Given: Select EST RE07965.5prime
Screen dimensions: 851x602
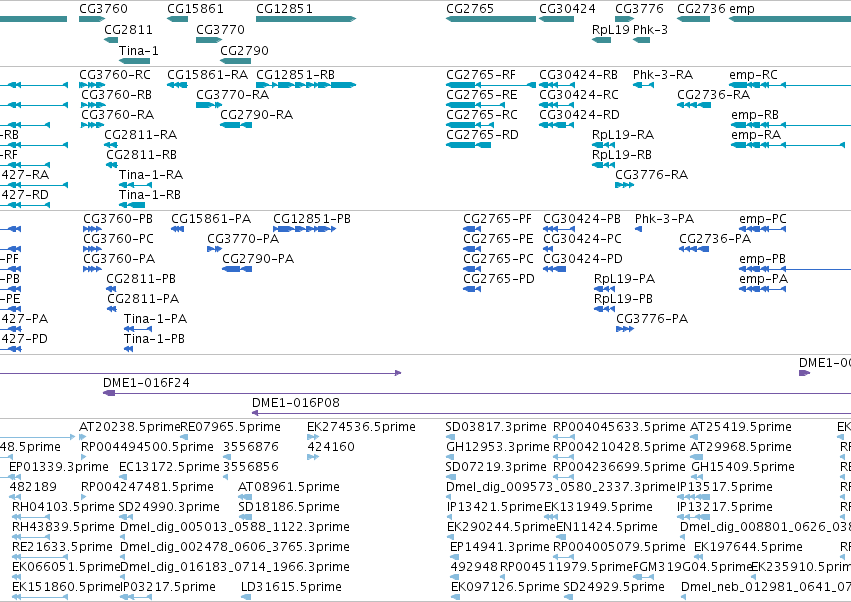Looking at the screenshot, I should [x=186, y=437].
